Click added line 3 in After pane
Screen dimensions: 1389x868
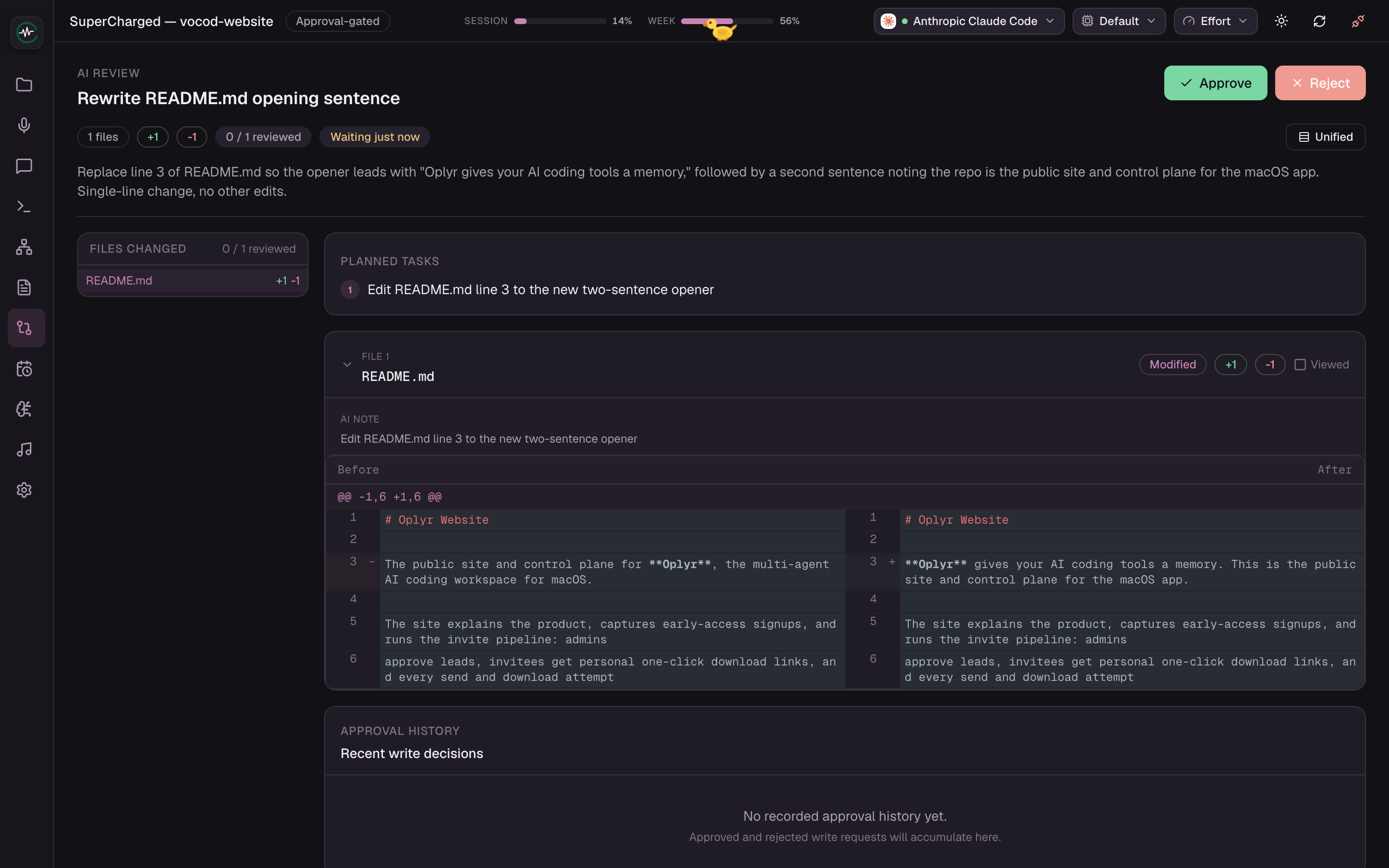(x=1105, y=572)
